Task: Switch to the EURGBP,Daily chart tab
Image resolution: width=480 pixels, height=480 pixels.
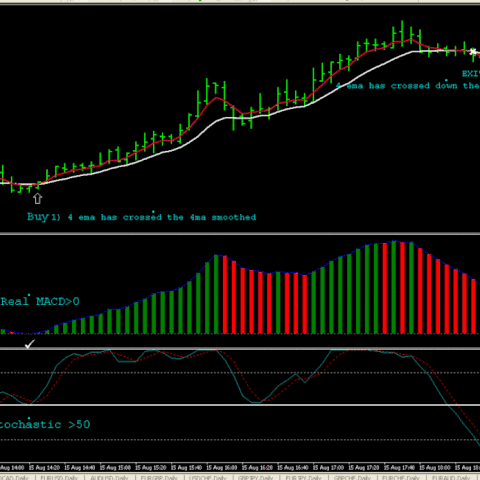Action: pos(159,477)
